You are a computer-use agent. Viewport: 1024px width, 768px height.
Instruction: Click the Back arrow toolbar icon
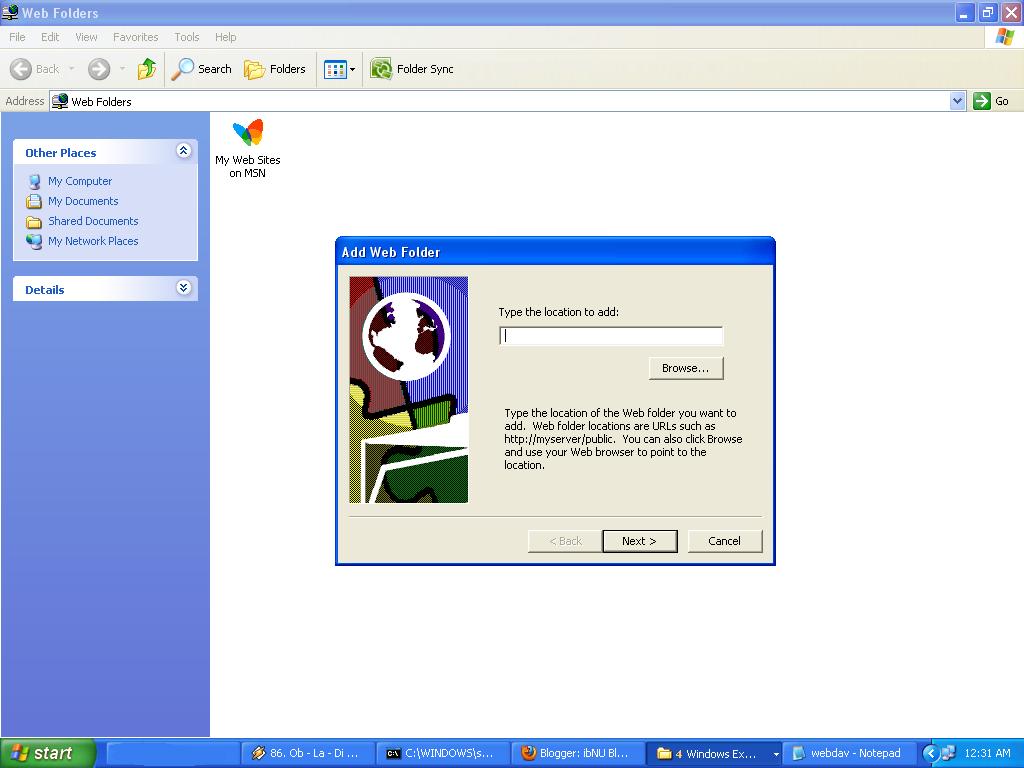click(21, 69)
